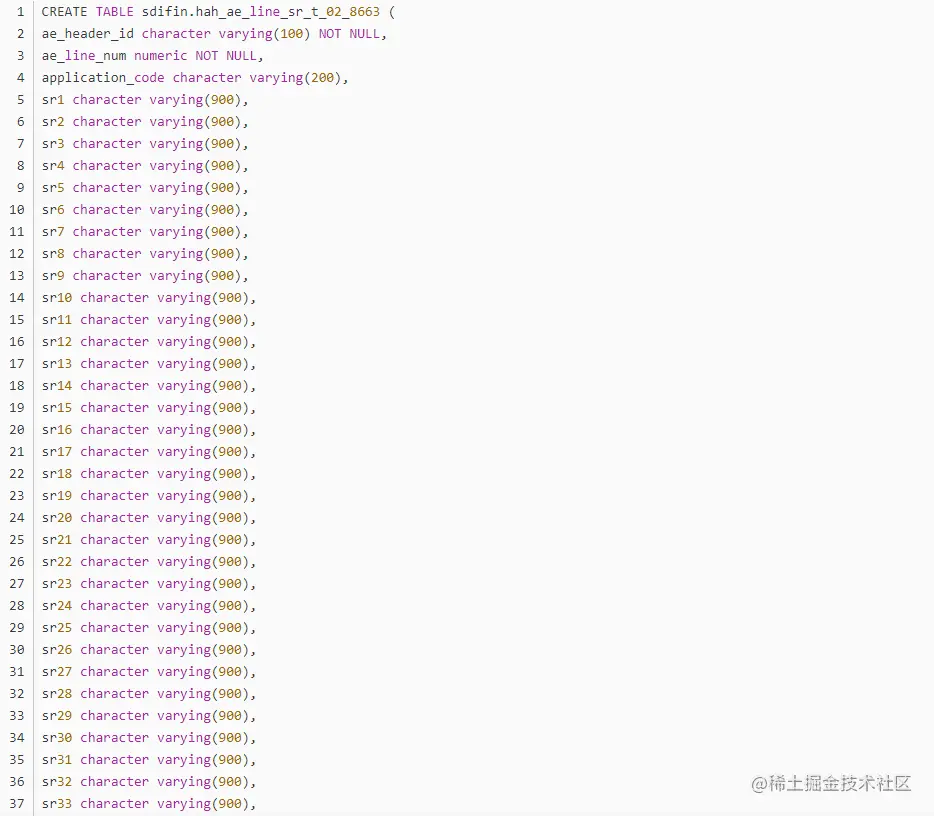Screen dimensions: 934x816
Task: Select the sr4 column definition line
Action: click(145, 166)
